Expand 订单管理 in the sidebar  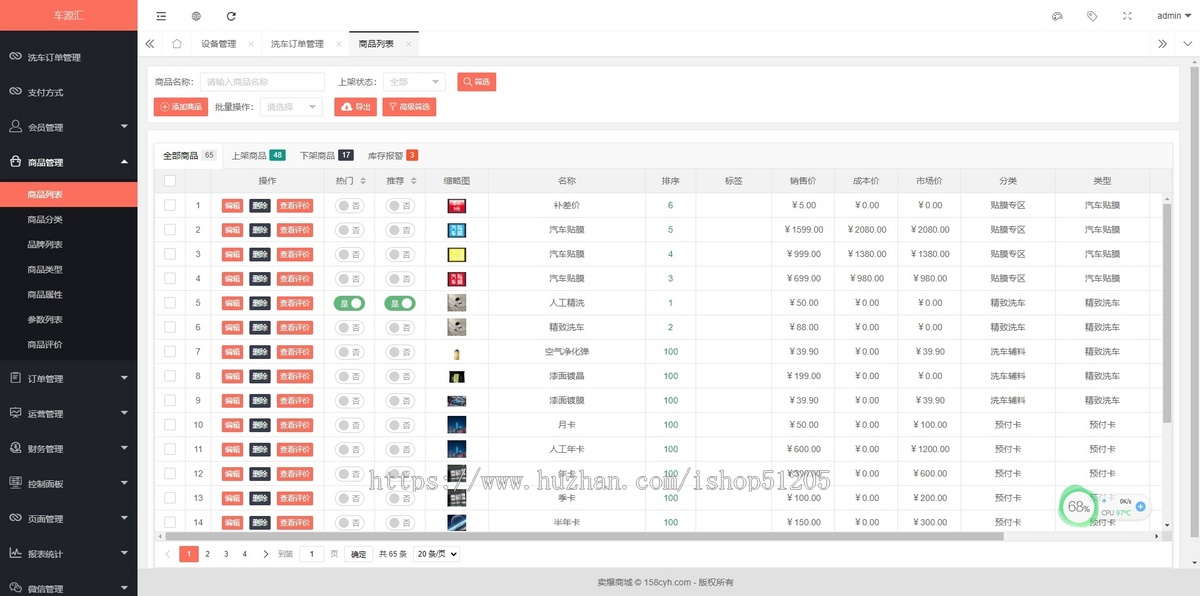pos(68,378)
